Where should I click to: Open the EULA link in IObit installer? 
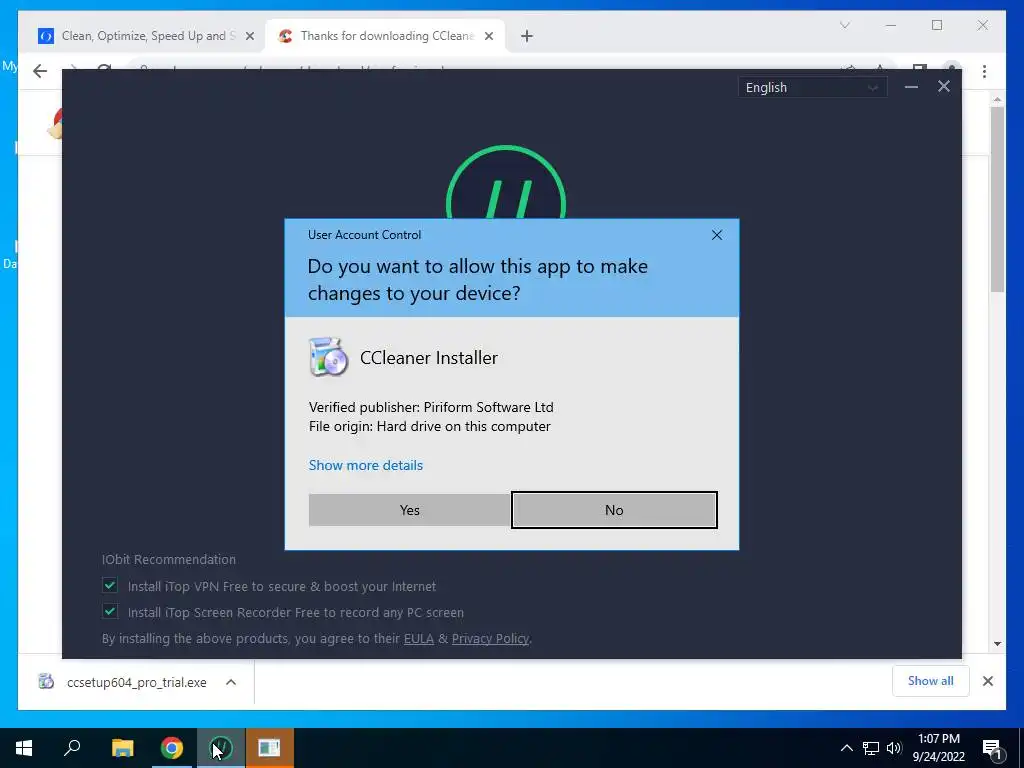point(419,639)
